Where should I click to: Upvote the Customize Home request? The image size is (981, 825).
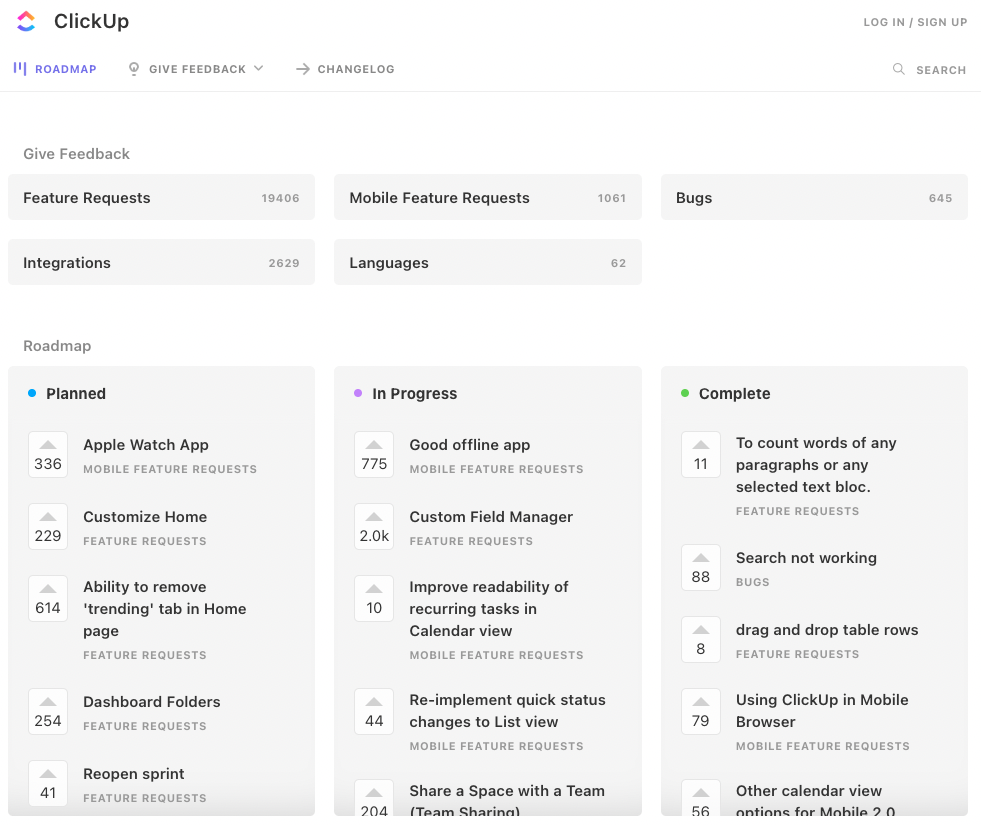coord(48,527)
